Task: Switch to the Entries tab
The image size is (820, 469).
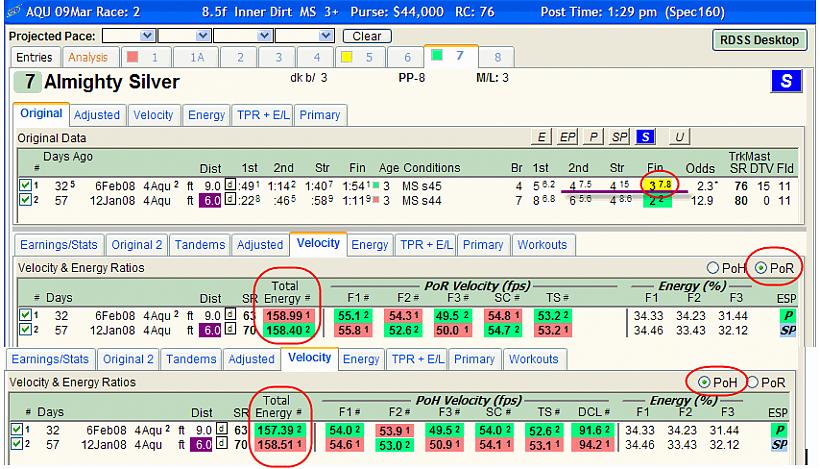Action: pyautogui.click(x=34, y=57)
